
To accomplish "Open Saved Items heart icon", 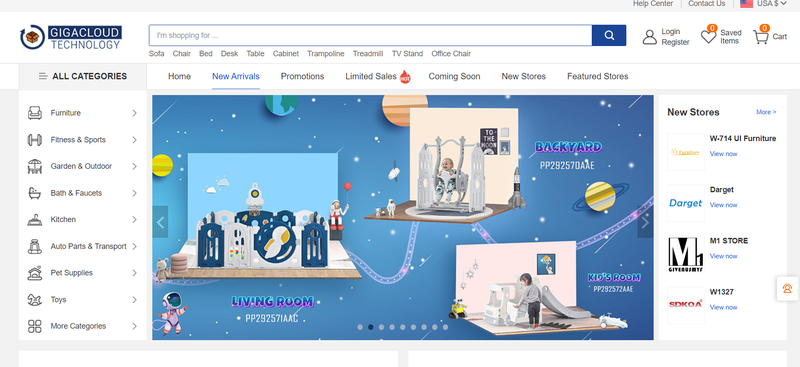I will [x=708, y=36].
